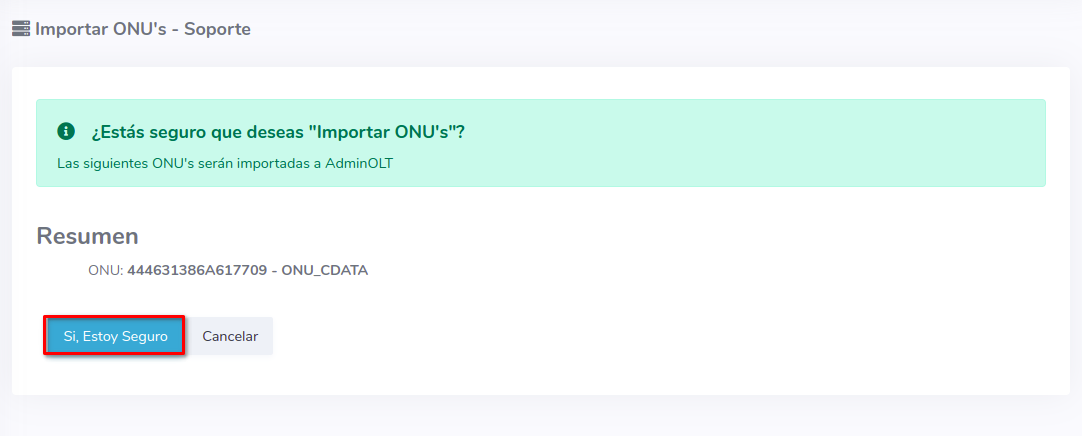
Task: Click the Resumen heading
Action: tap(87, 236)
